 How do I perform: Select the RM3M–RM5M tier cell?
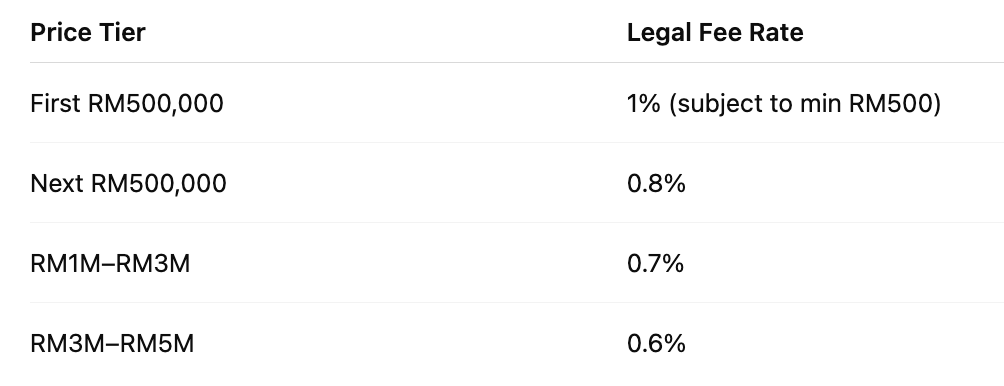112,344
